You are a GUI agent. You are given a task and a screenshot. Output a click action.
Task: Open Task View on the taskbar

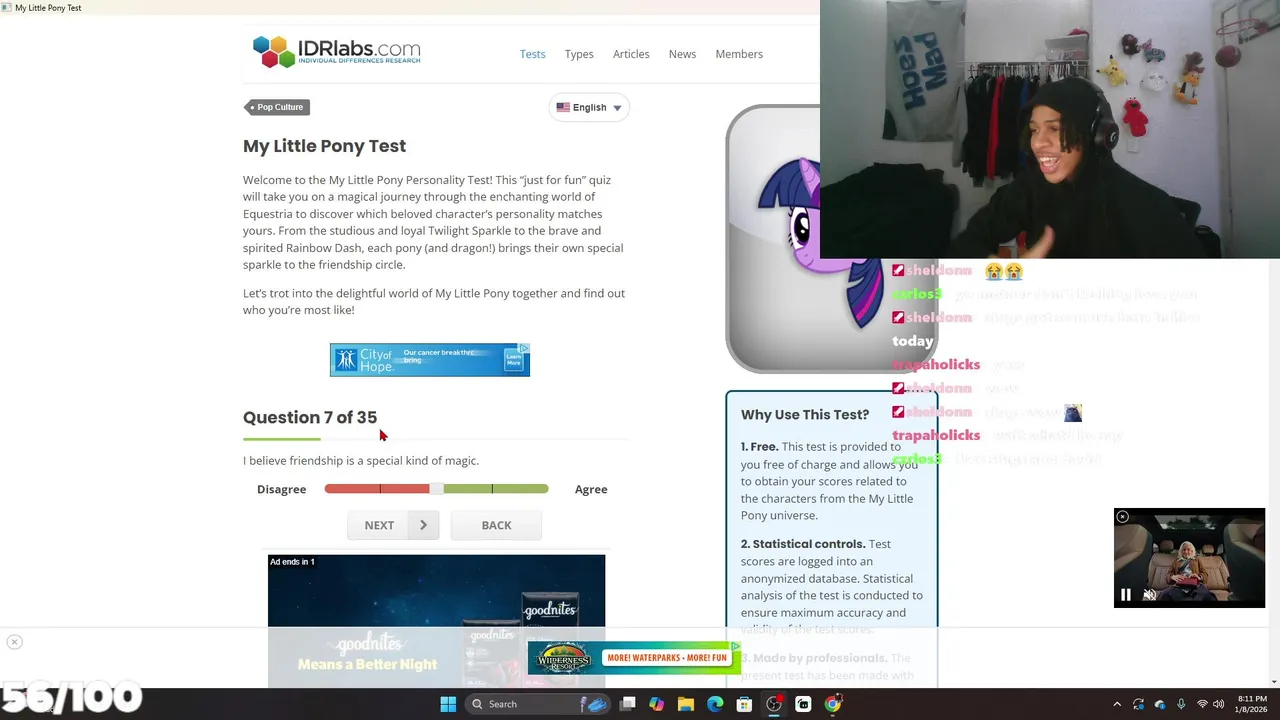(x=627, y=704)
